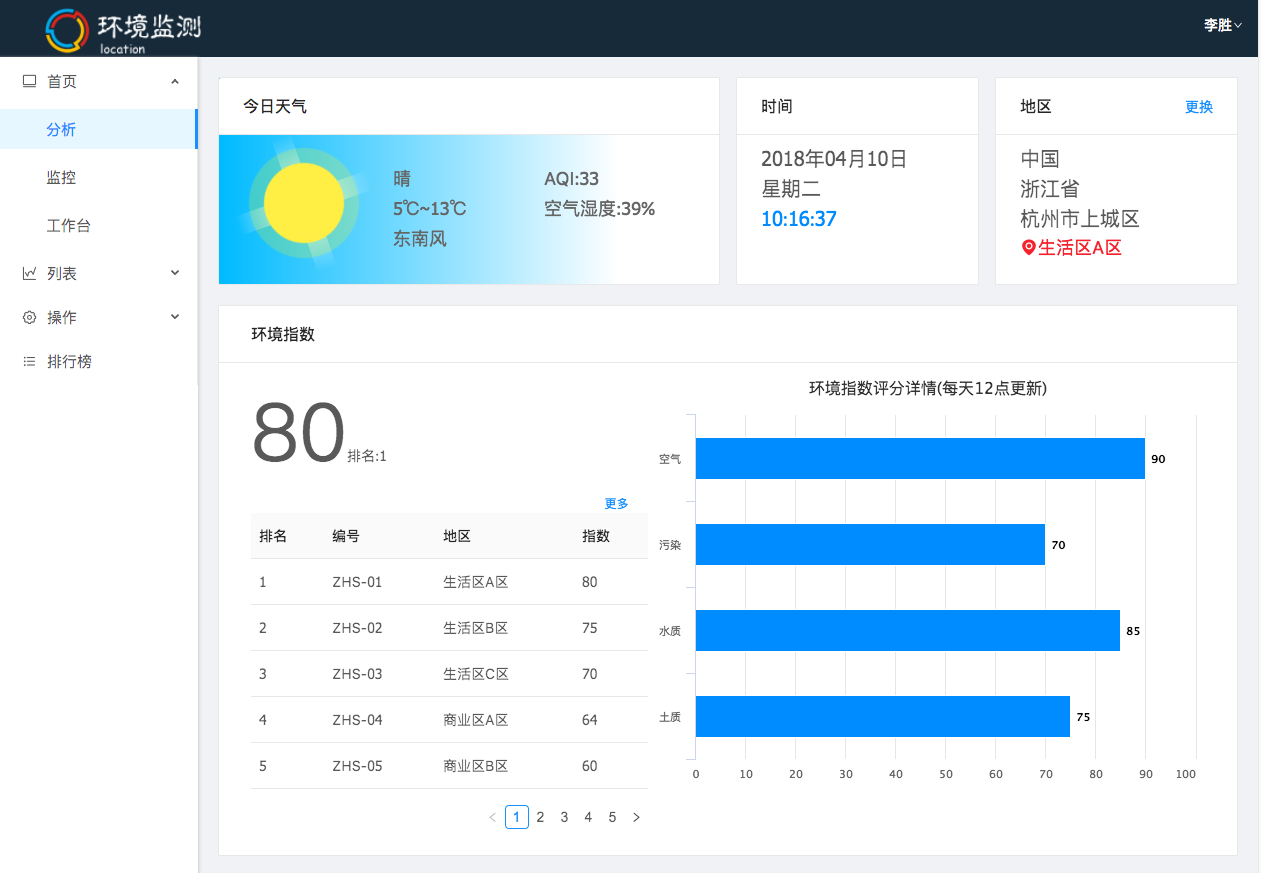Go to page 5 in pagination
Image resolution: width=1261 pixels, height=873 pixels.
[612, 817]
